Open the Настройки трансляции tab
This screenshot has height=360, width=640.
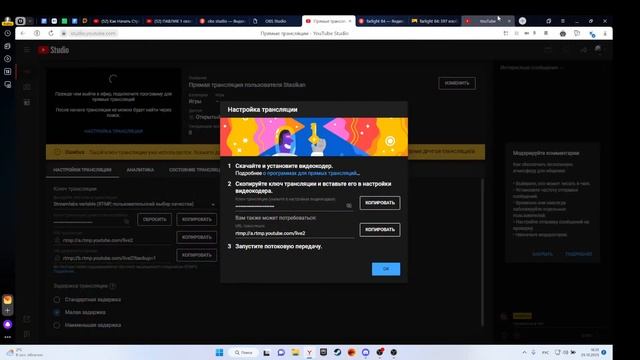click(x=82, y=170)
